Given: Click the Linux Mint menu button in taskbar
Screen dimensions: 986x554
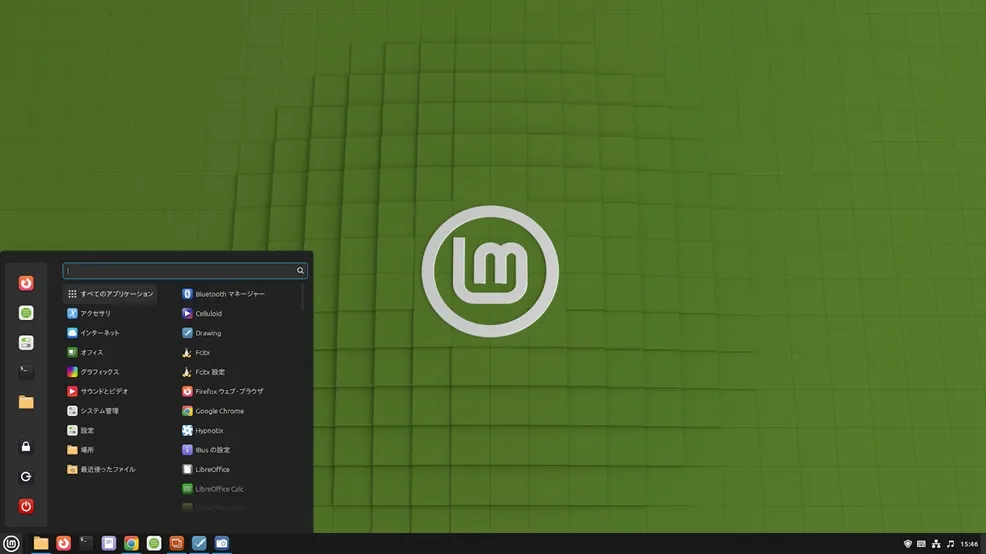Looking at the screenshot, I should [12, 543].
